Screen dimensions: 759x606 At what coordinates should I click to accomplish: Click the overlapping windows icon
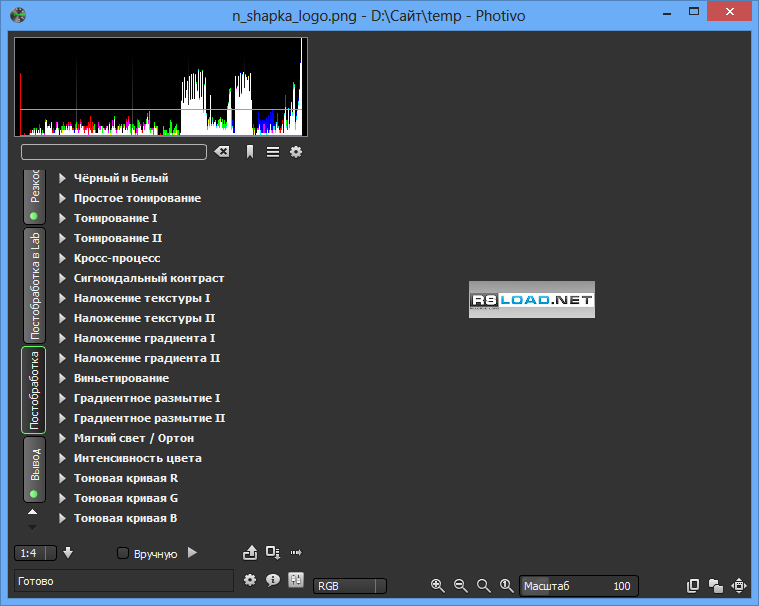tap(715, 586)
